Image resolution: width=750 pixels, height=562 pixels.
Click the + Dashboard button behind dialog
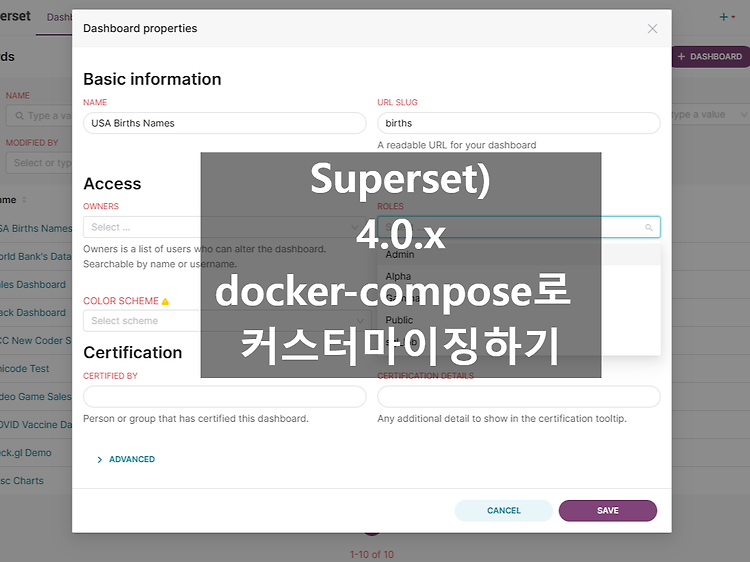711,56
